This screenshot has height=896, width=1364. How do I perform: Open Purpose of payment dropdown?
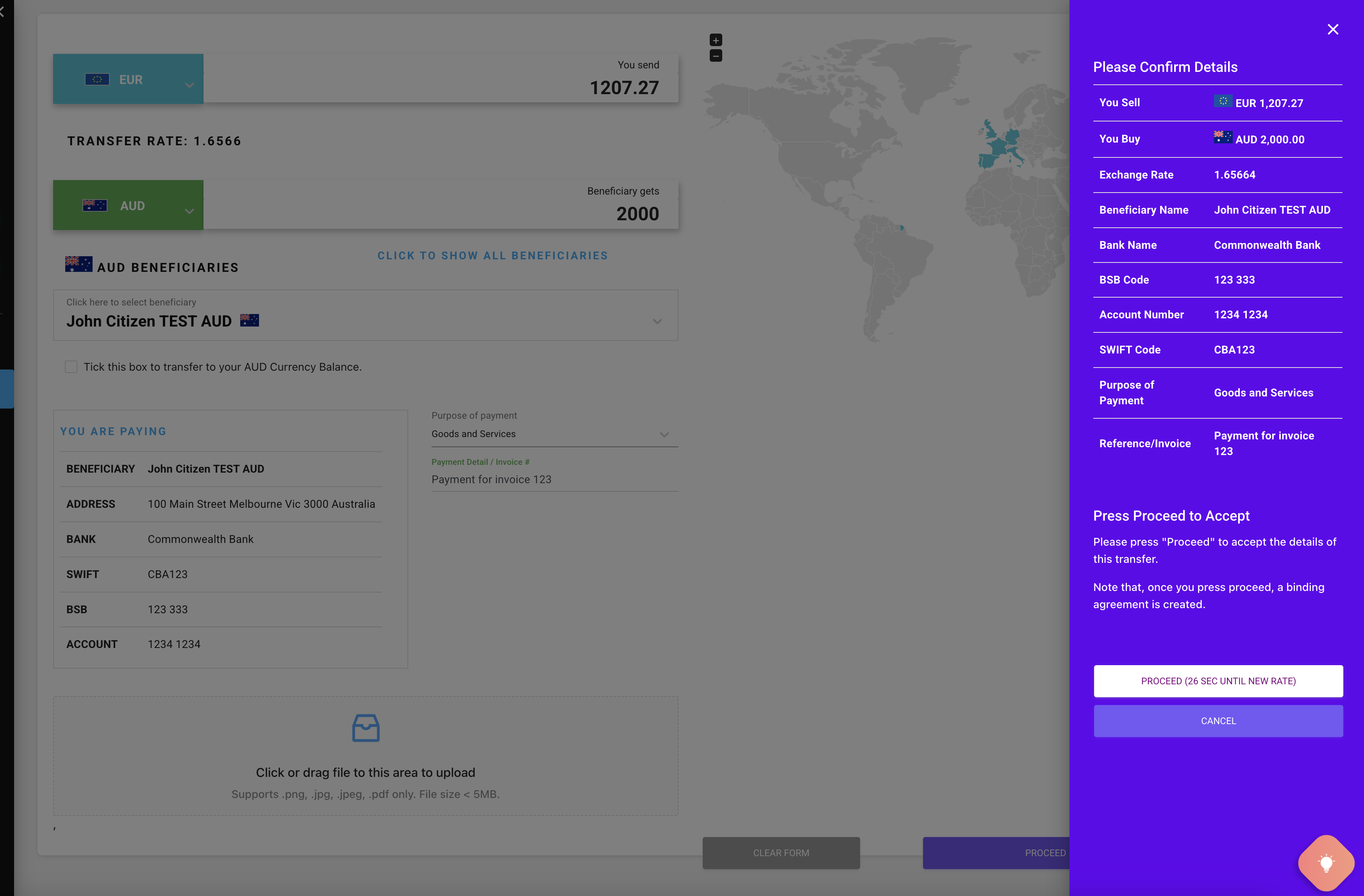[664, 435]
